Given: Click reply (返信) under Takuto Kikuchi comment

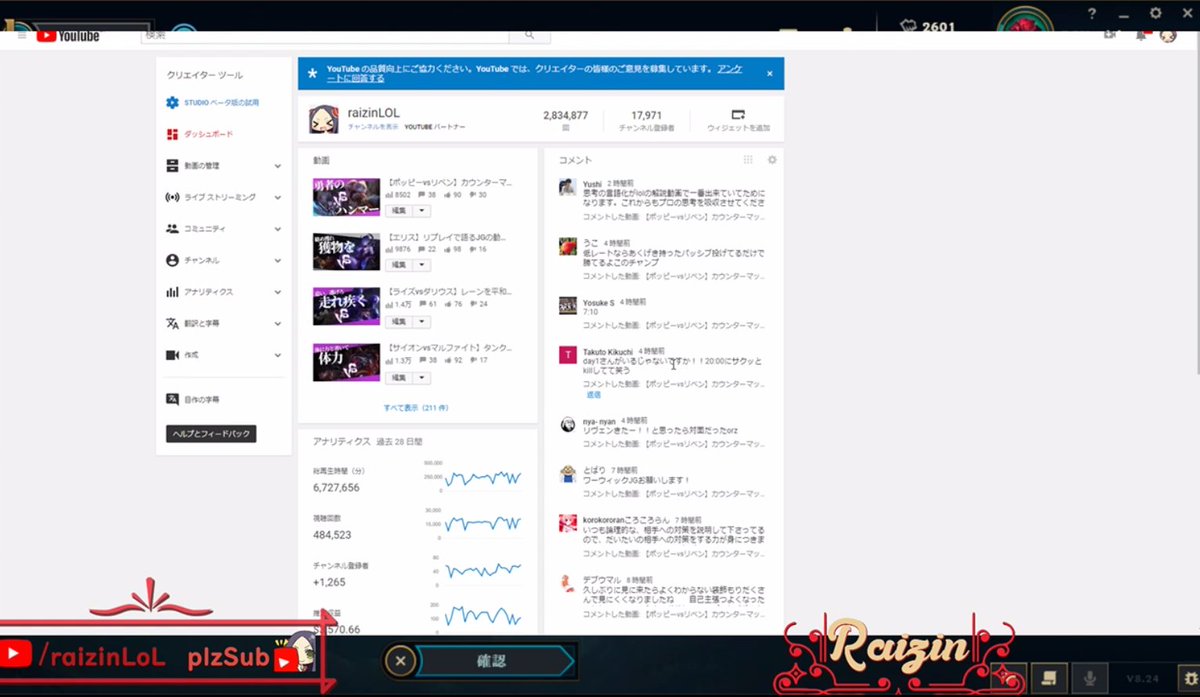Looking at the screenshot, I should 594,394.
